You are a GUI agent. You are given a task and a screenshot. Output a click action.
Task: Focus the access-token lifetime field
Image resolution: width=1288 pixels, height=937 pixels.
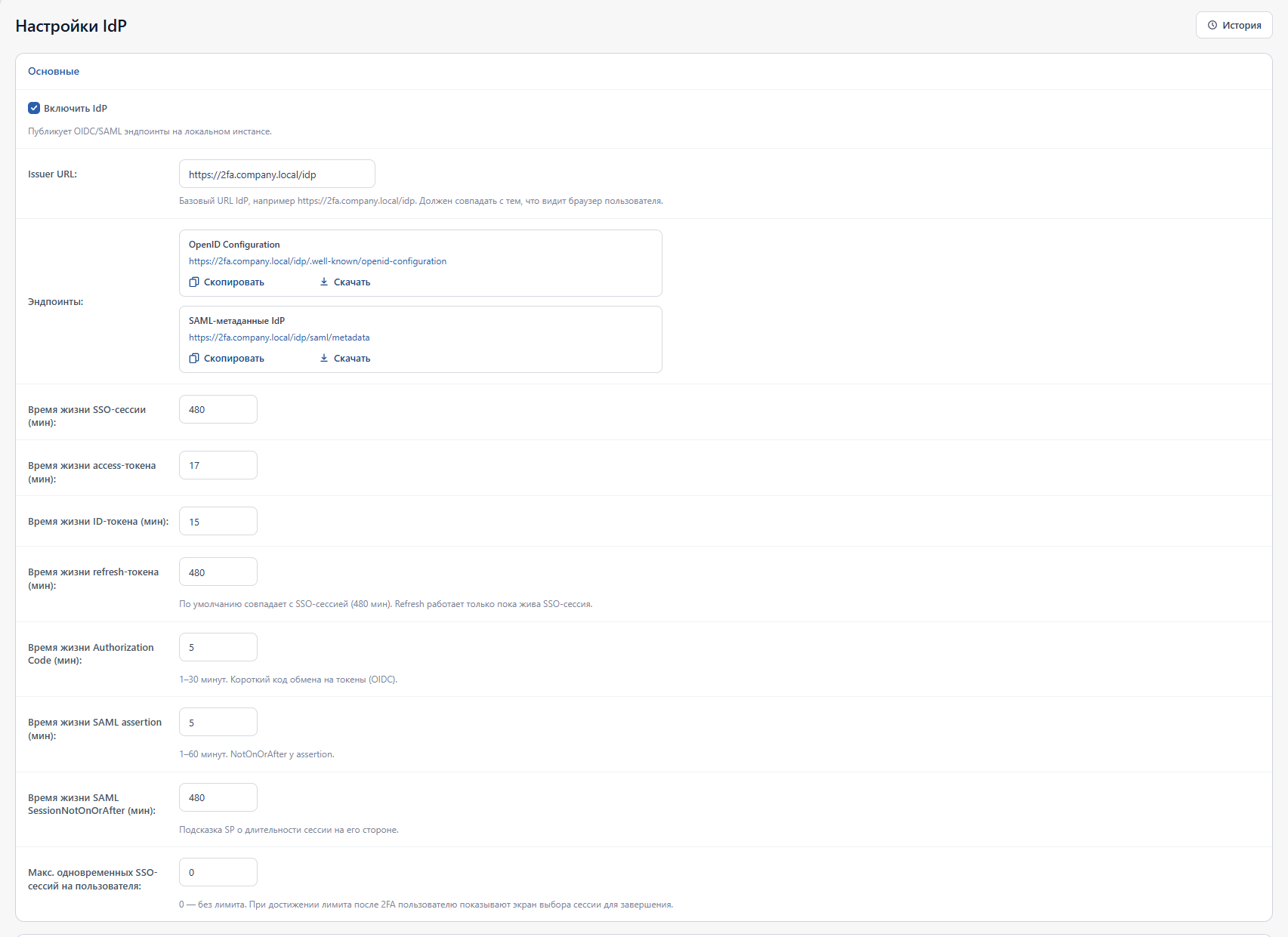[x=218, y=465]
